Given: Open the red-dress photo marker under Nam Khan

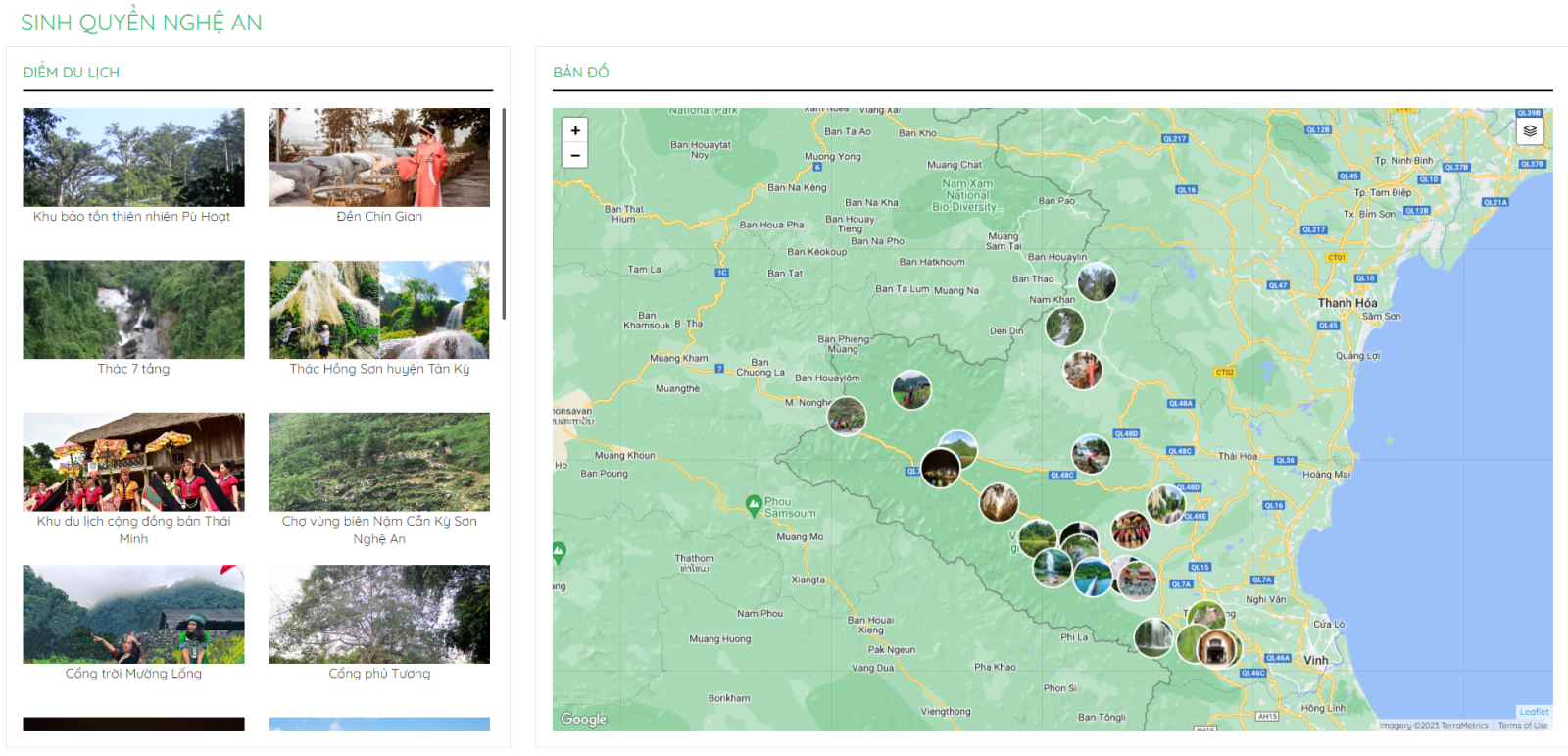Looking at the screenshot, I should pyautogui.click(x=1083, y=370).
